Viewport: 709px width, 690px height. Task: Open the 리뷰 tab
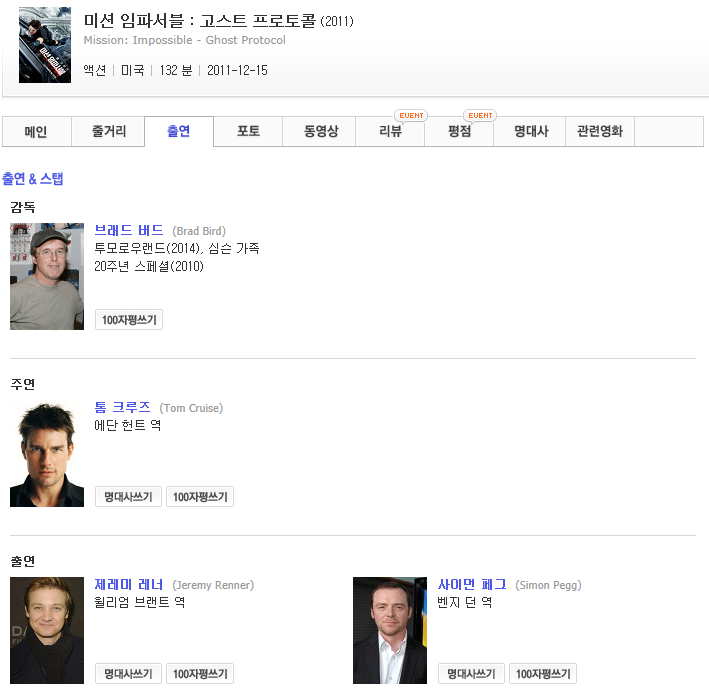(x=390, y=132)
